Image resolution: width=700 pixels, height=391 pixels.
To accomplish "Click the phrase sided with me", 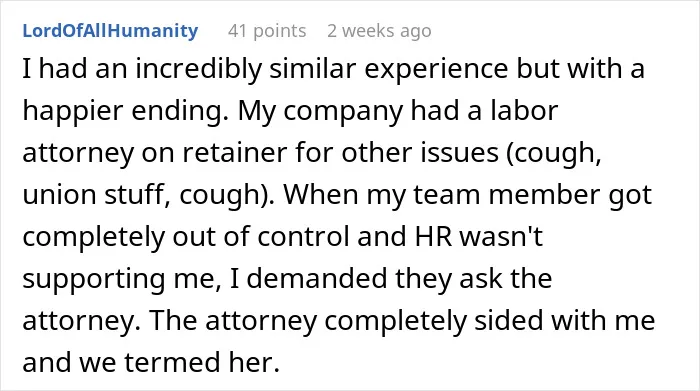I will (x=564, y=320).
